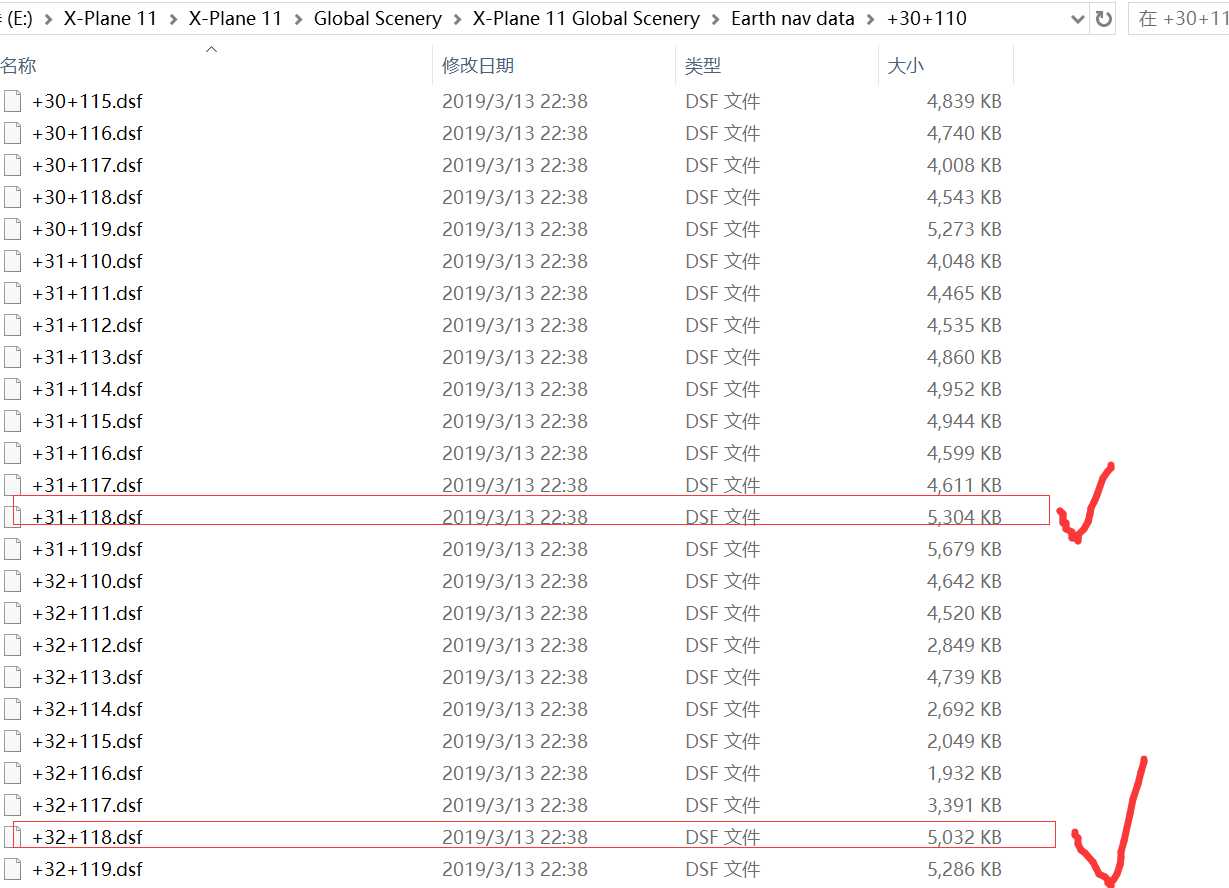The height and width of the screenshot is (888, 1229).
Task: Click the file icon of +32+110.dsf
Action: click(x=12, y=581)
